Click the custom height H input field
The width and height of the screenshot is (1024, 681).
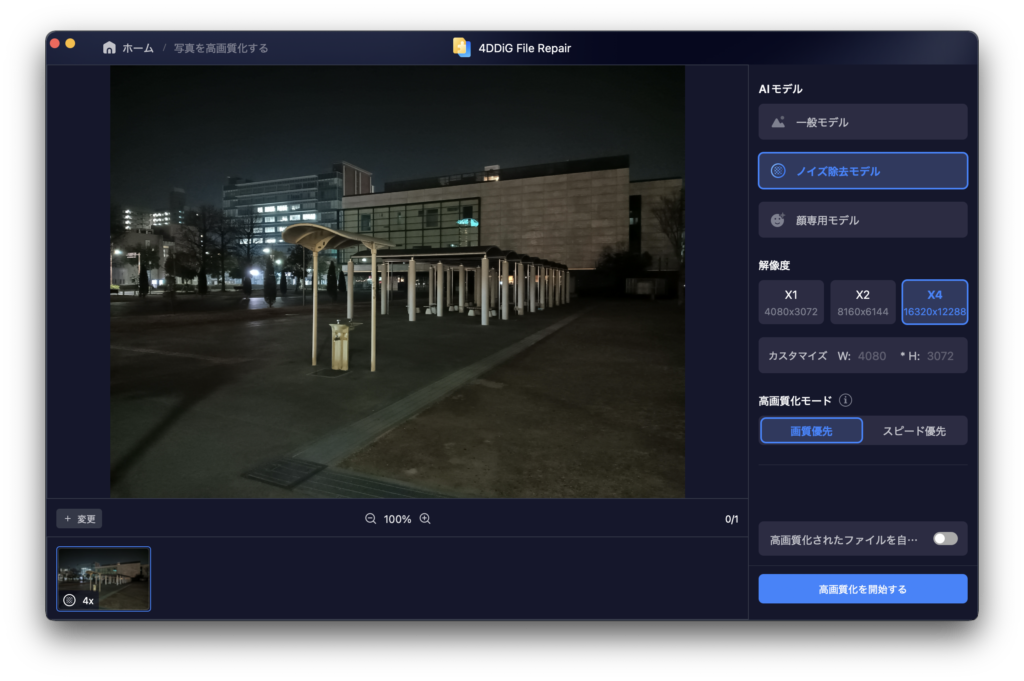[939, 356]
